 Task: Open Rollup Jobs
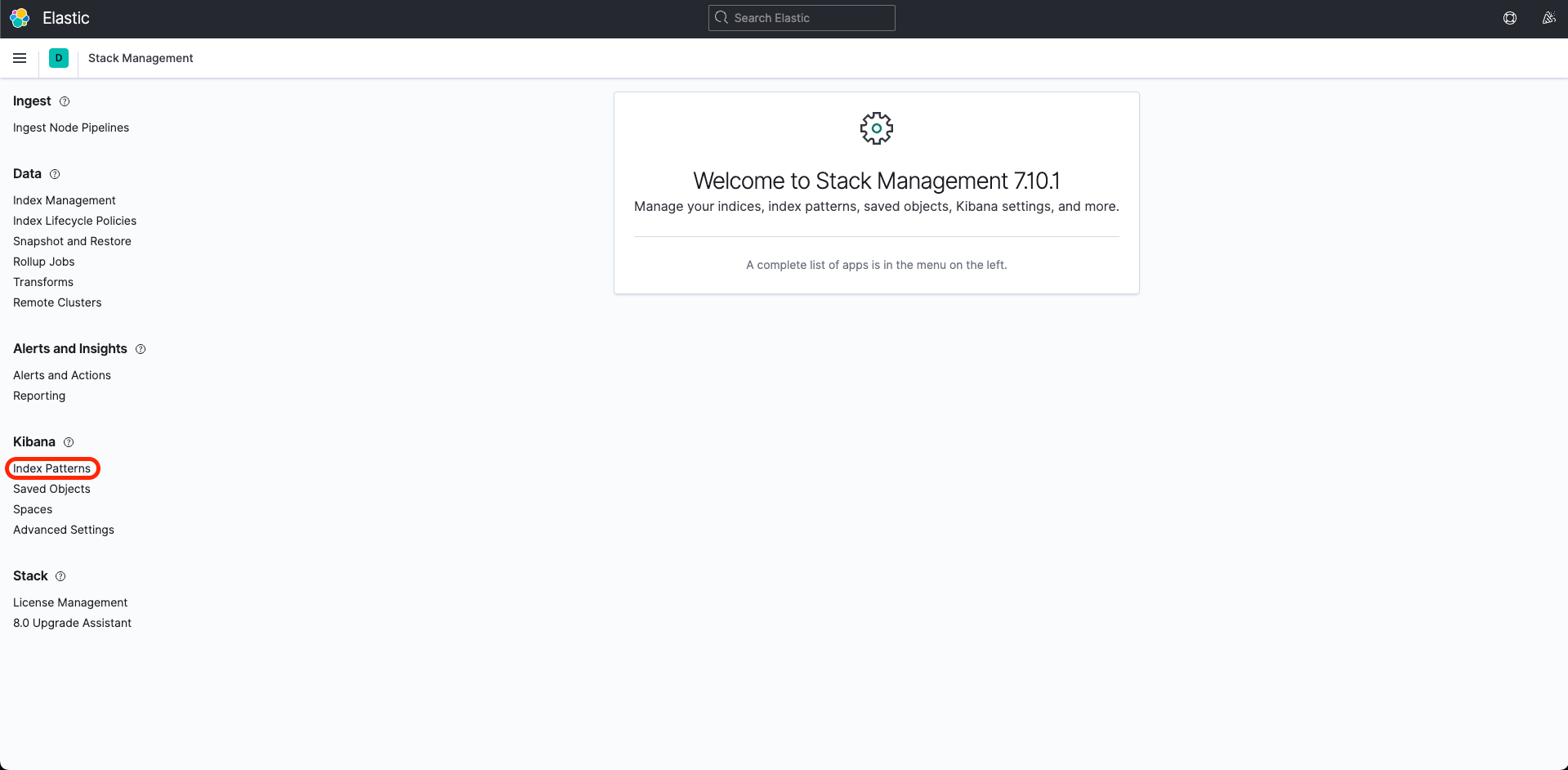point(44,262)
